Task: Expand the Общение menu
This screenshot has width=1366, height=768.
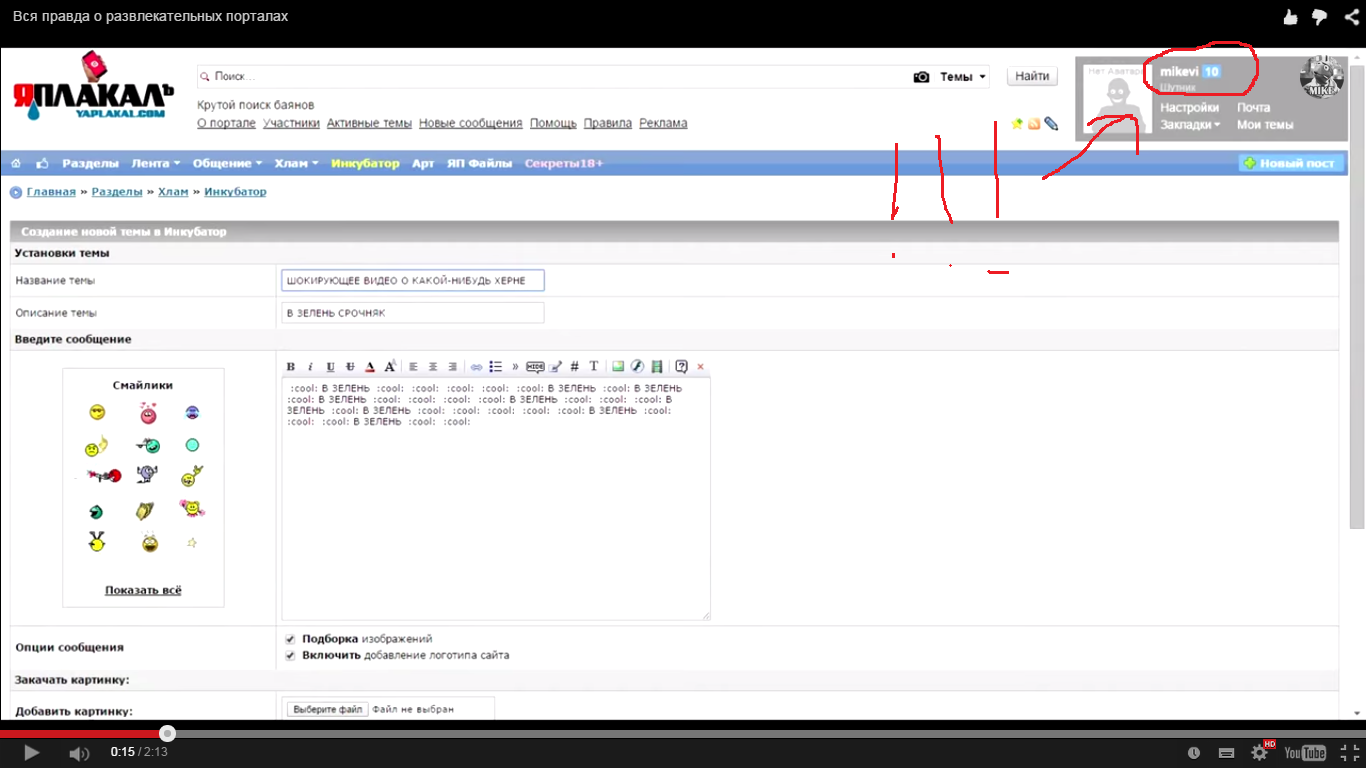Action: pyautogui.click(x=227, y=163)
